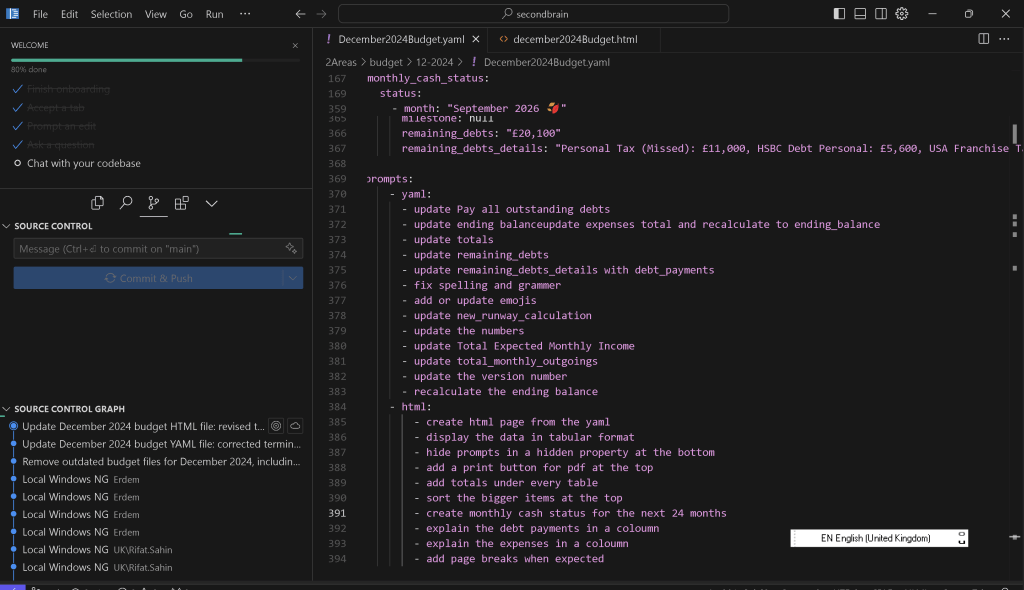Open the Edit menu
This screenshot has width=1024, height=590.
[x=69, y=14]
